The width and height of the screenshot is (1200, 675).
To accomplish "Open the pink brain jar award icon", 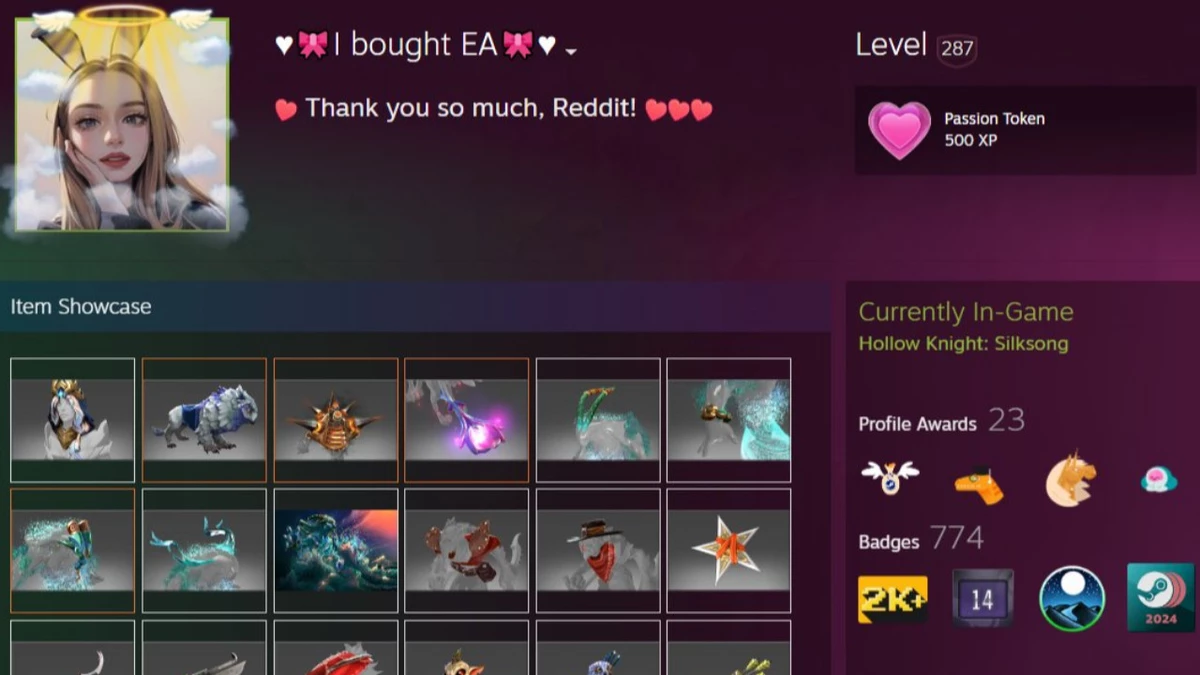I will pyautogui.click(x=1159, y=480).
